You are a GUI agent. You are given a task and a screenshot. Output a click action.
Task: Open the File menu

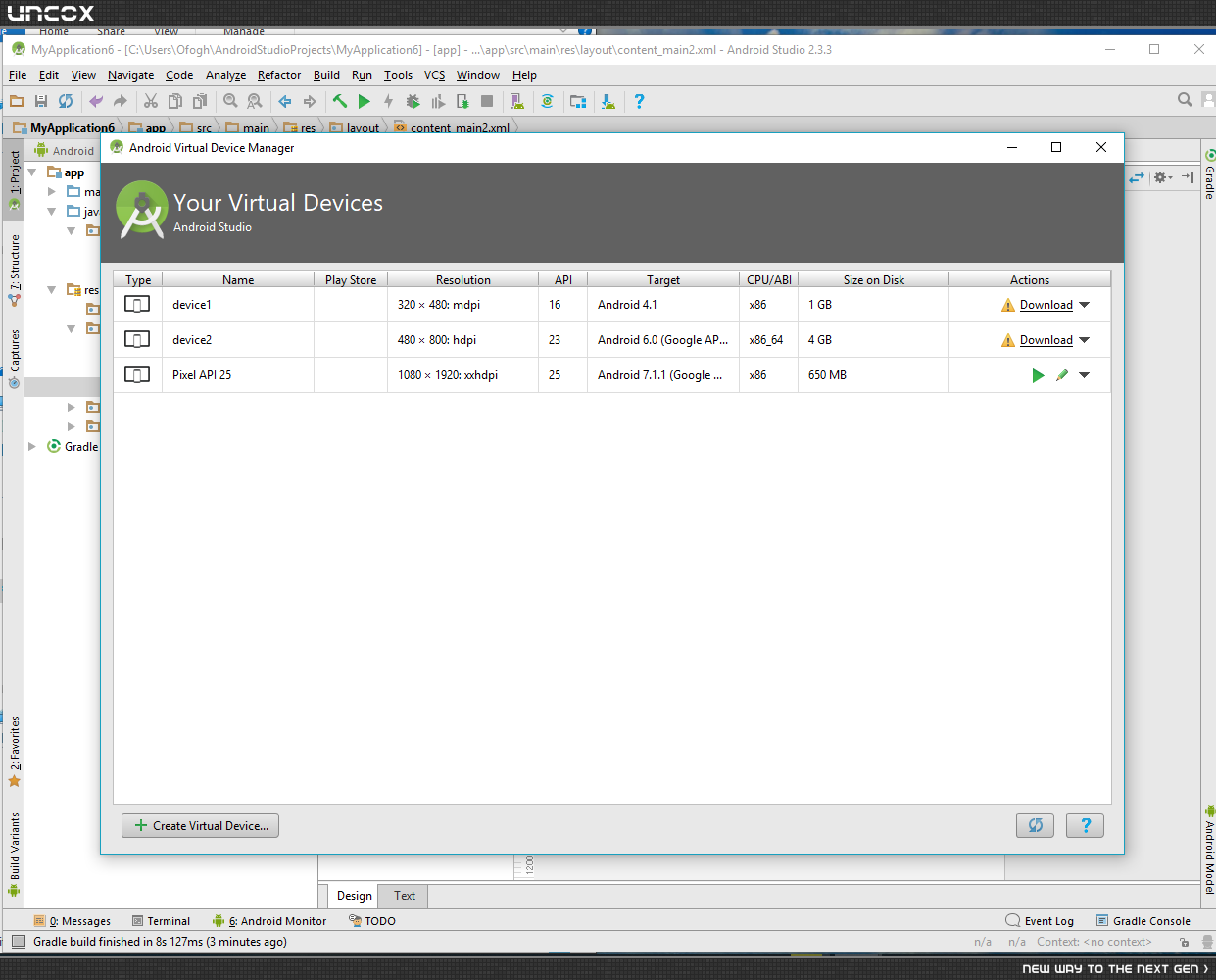[x=18, y=75]
